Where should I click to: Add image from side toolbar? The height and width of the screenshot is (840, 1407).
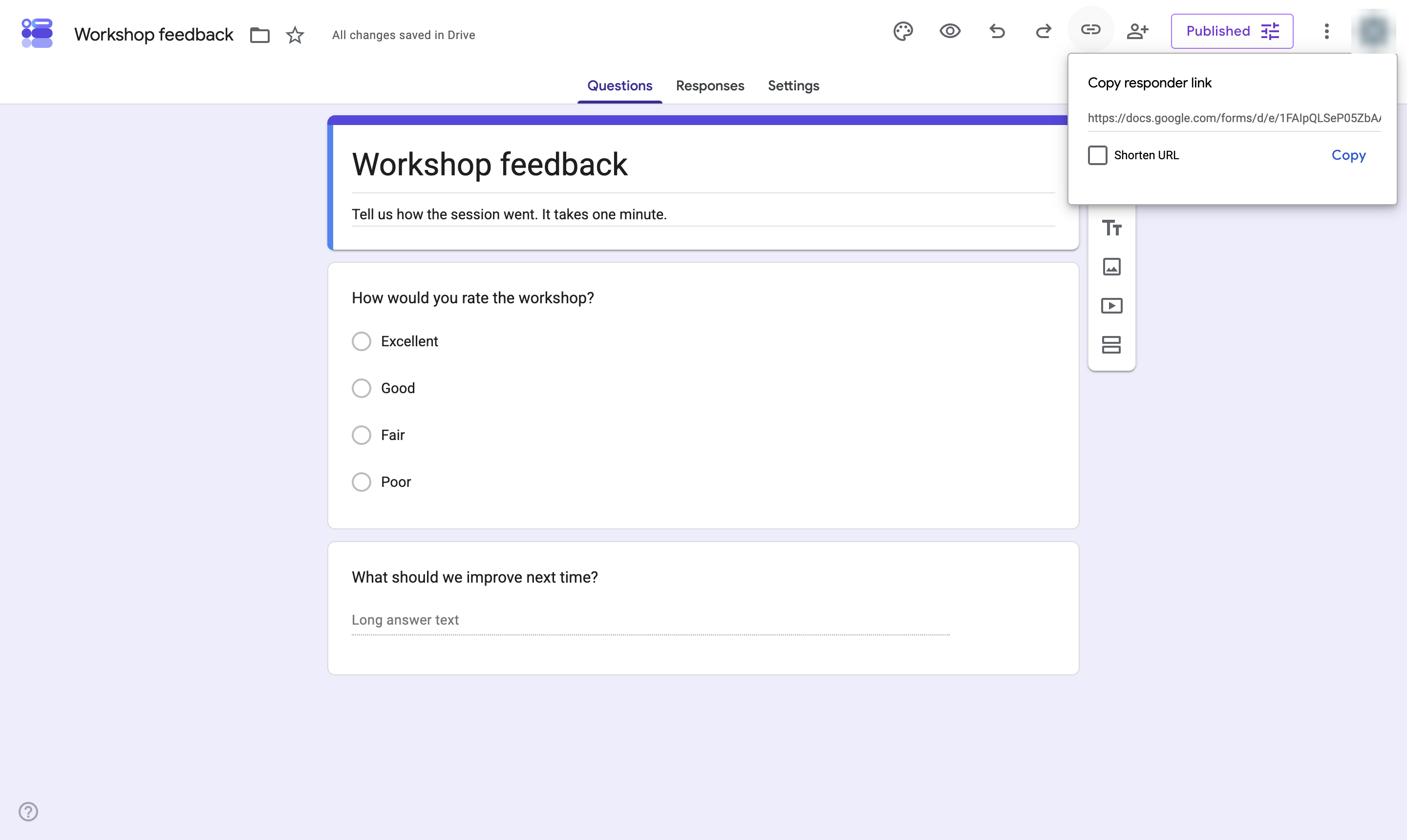[1111, 267]
